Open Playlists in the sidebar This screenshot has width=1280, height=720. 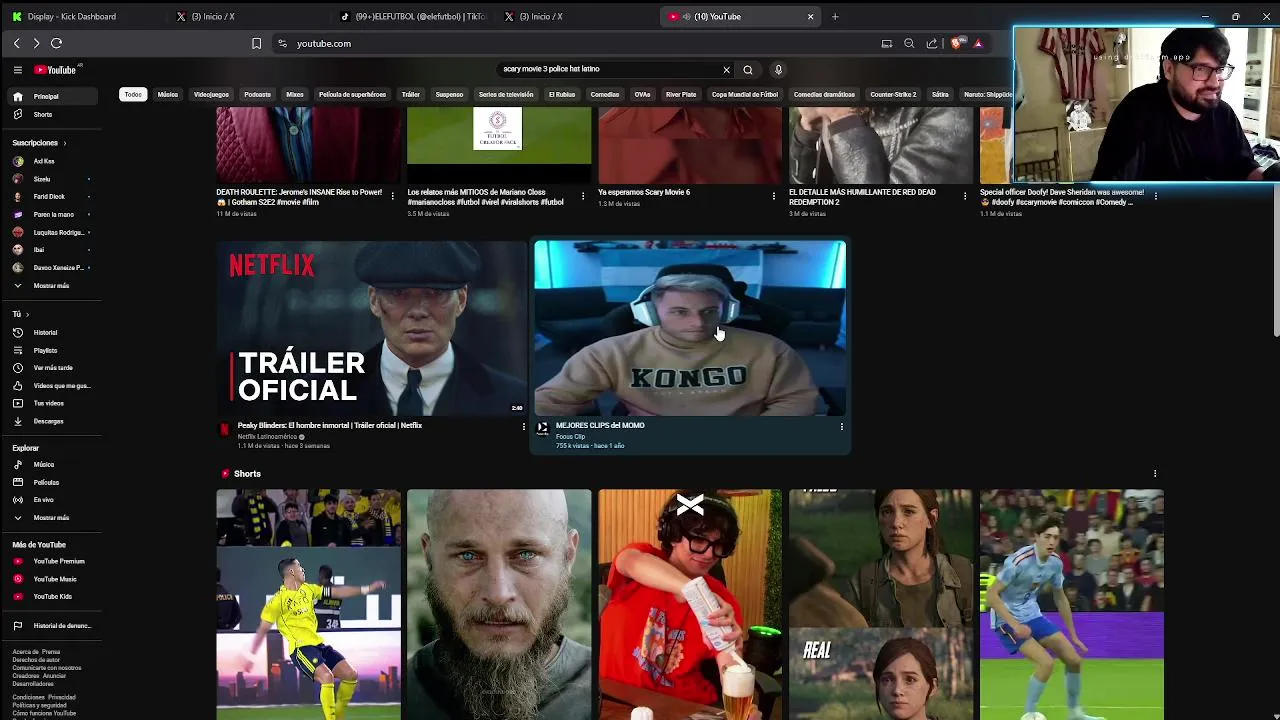point(55,350)
